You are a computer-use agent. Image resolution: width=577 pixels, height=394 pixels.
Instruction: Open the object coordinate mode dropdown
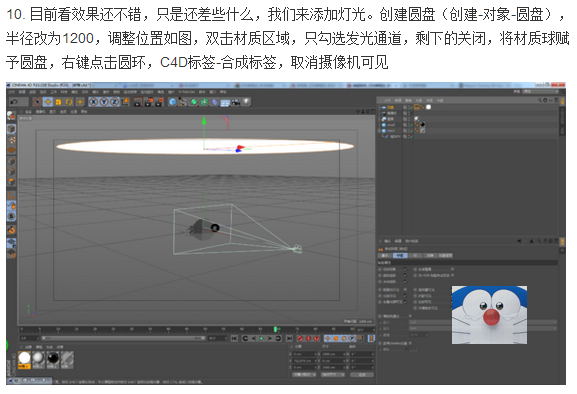click(304, 375)
